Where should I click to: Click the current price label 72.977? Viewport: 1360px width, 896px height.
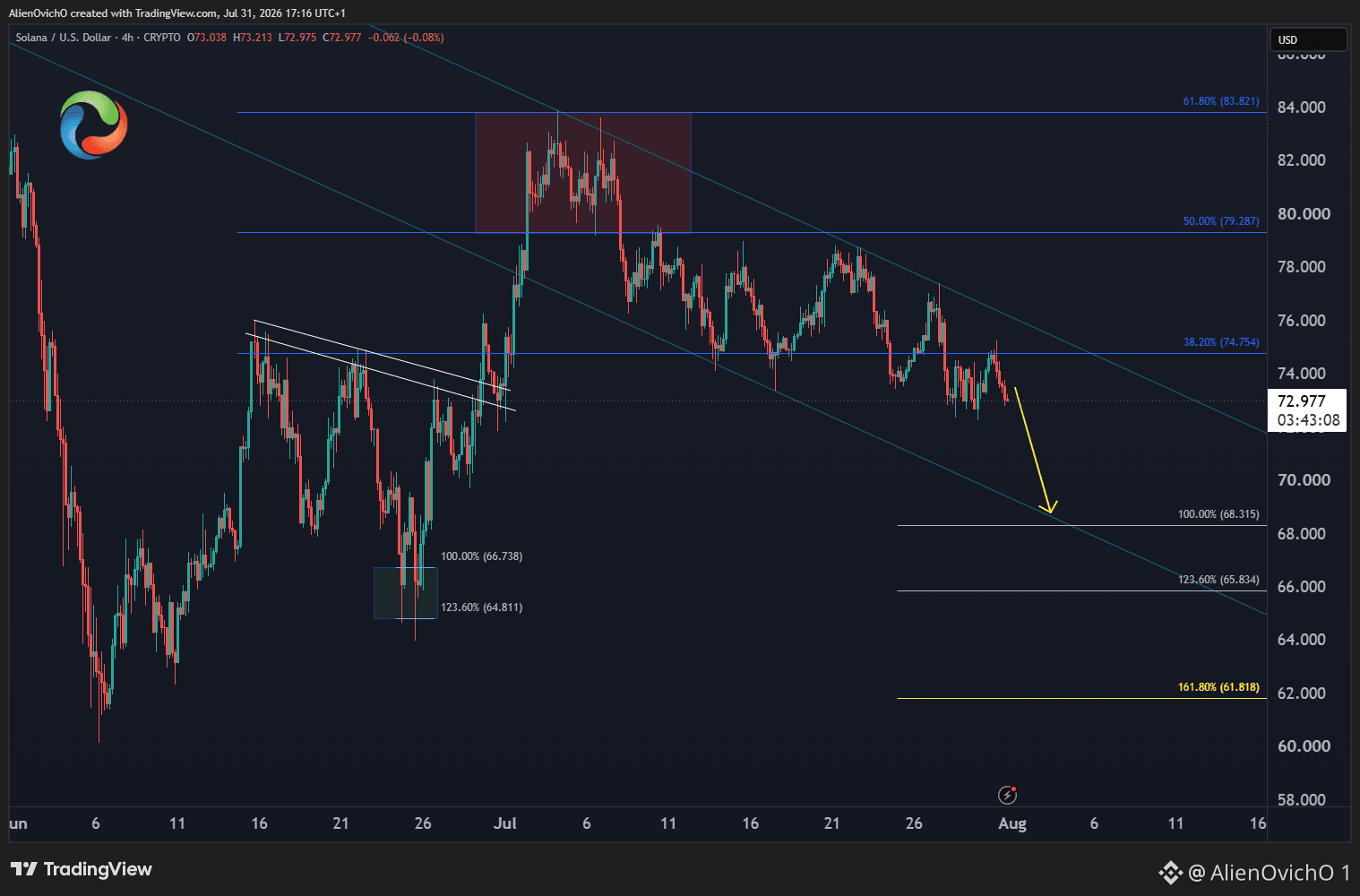pos(1301,401)
